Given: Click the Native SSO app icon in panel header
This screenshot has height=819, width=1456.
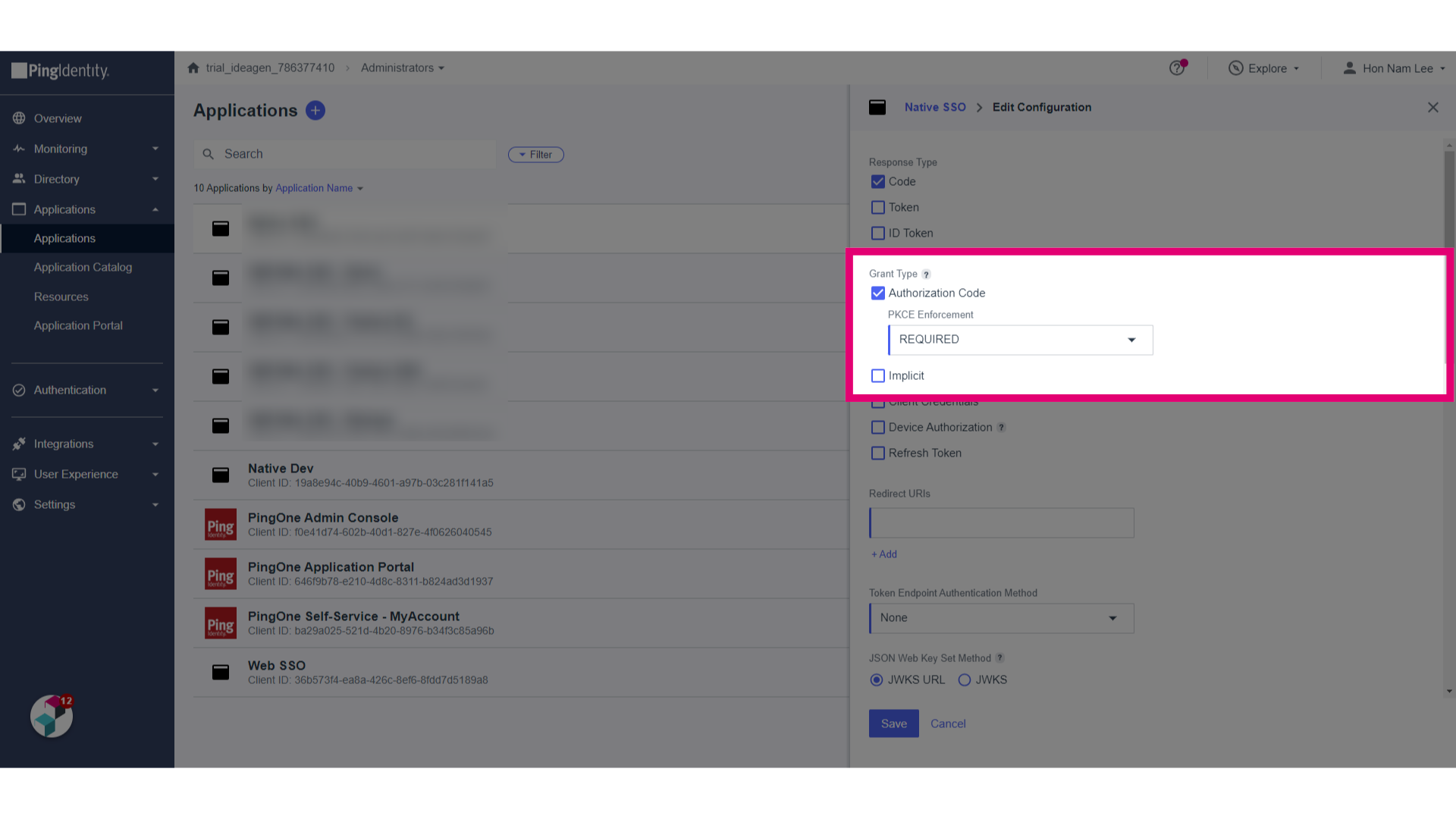Looking at the screenshot, I should 877,108.
